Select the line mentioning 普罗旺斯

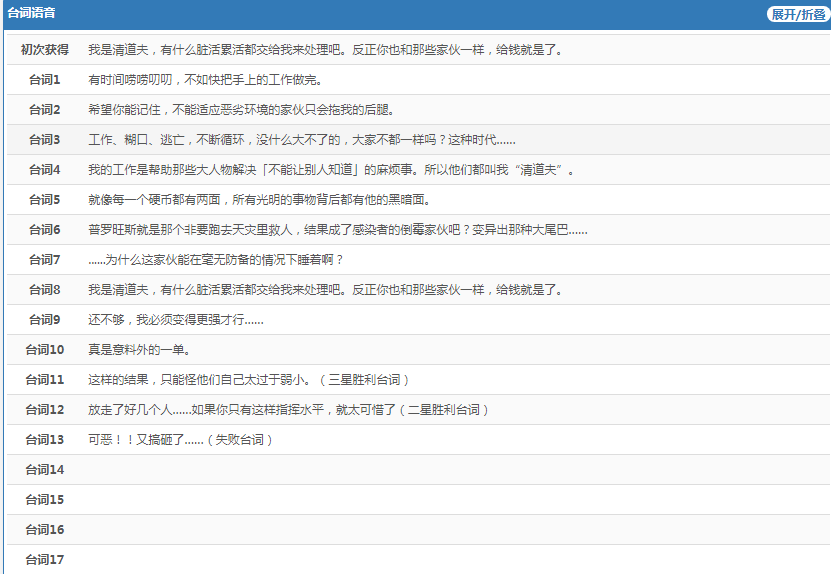pos(337,230)
